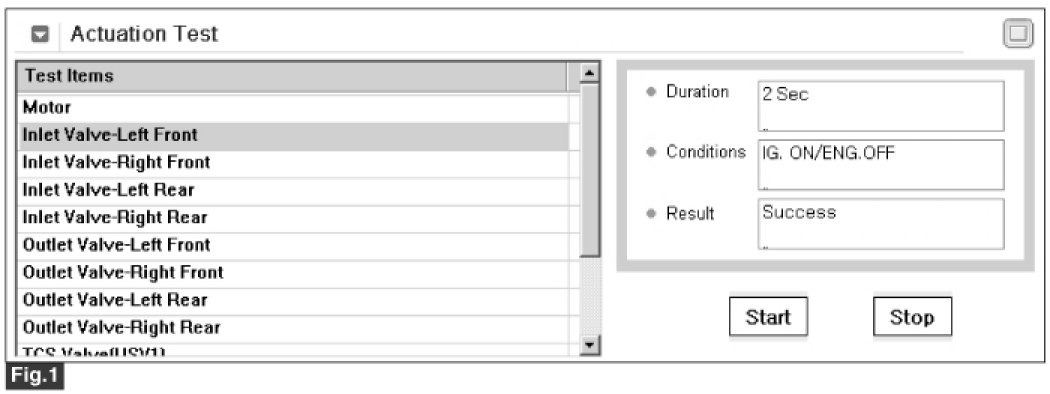Stop the actuation test
This screenshot has width=1050, height=394.
tap(912, 317)
